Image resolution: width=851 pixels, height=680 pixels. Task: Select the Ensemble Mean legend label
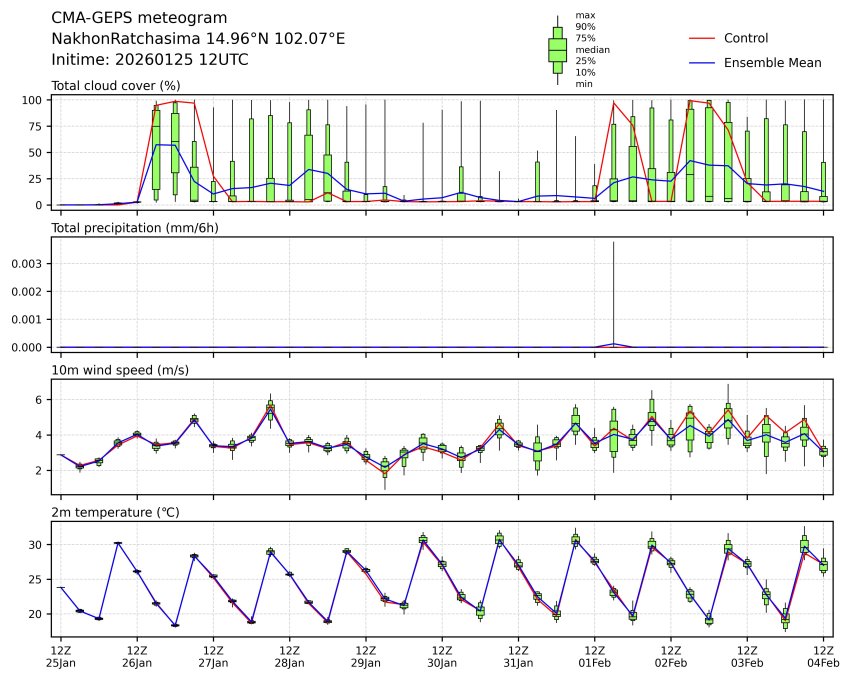[772, 62]
